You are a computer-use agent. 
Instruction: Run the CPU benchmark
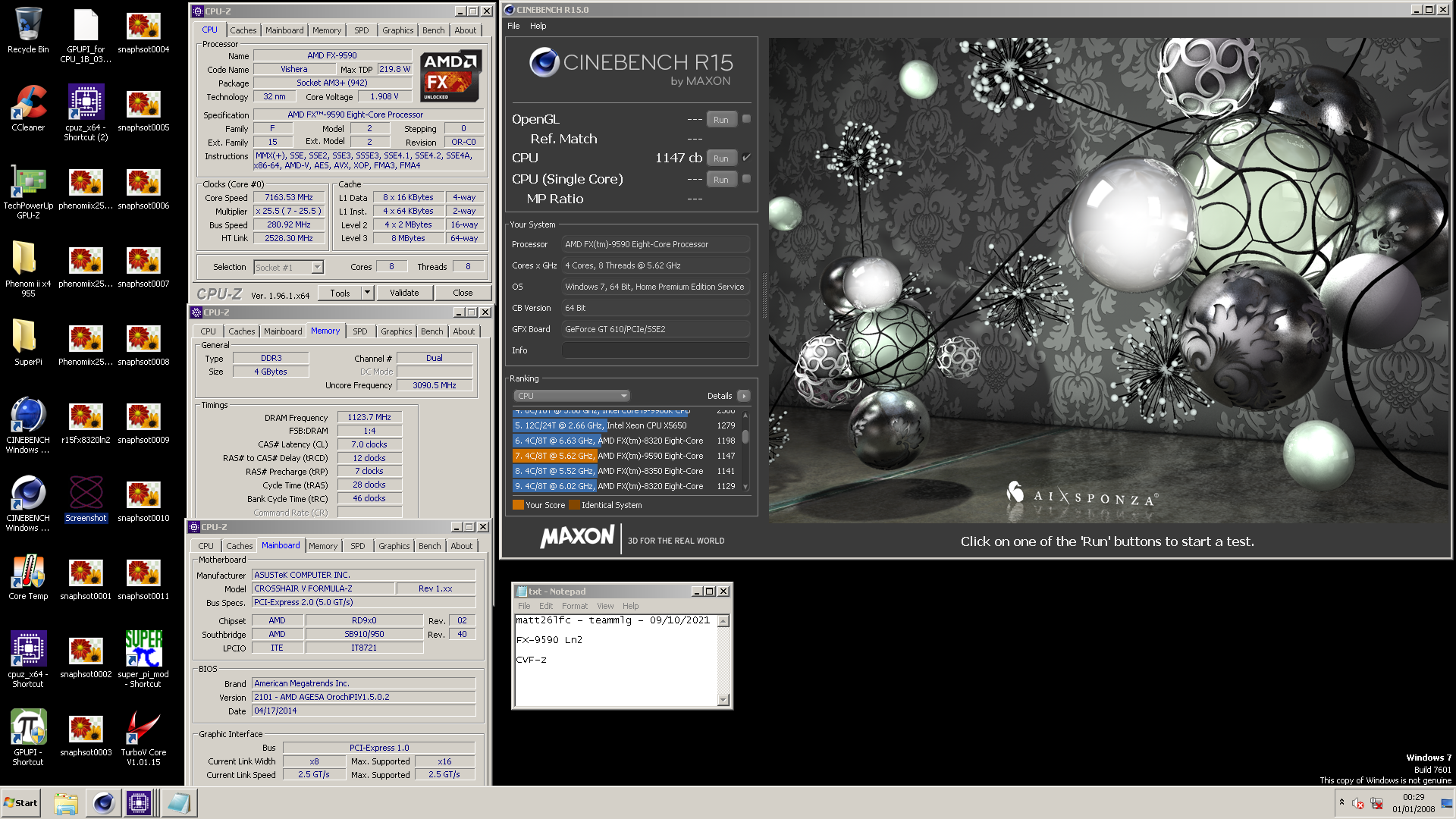click(721, 158)
